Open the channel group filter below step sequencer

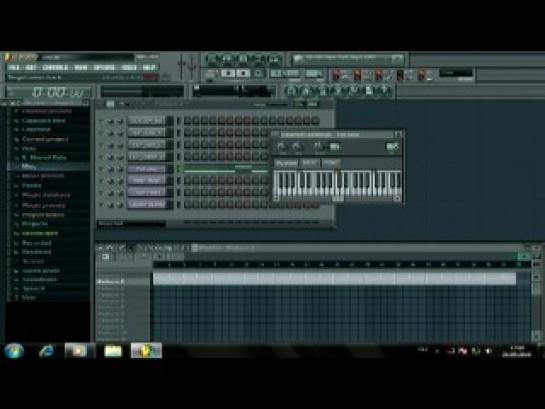click(131, 223)
